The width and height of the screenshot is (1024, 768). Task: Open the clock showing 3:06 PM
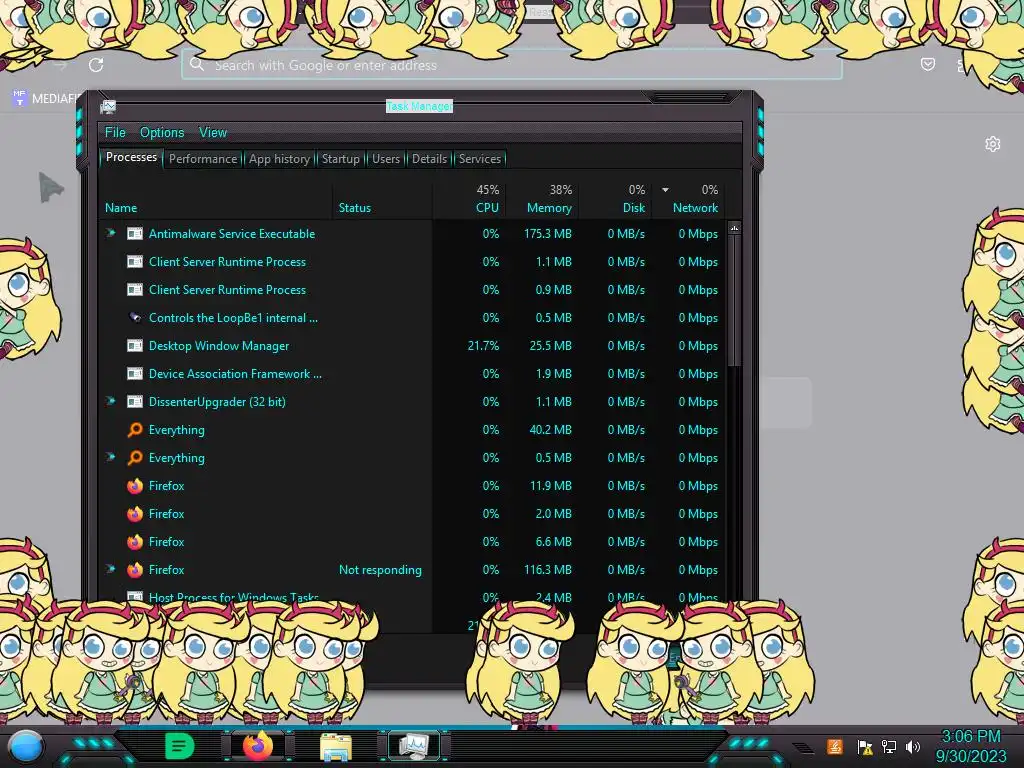[x=971, y=746]
